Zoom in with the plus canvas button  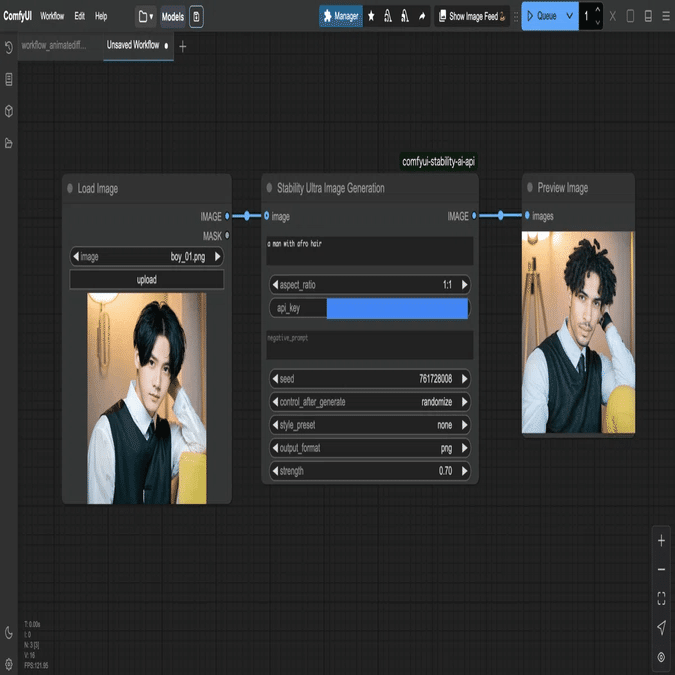(661, 541)
